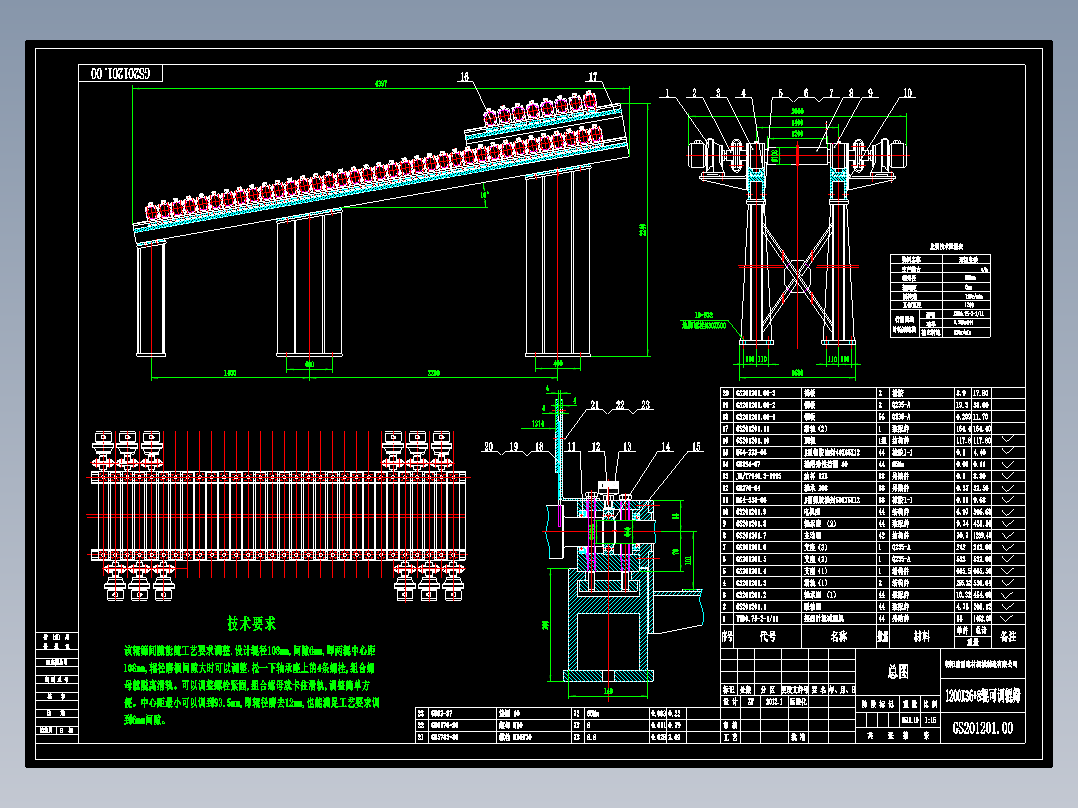Select part balloon number 13
This screenshot has height=808, width=1078.
click(x=627, y=446)
